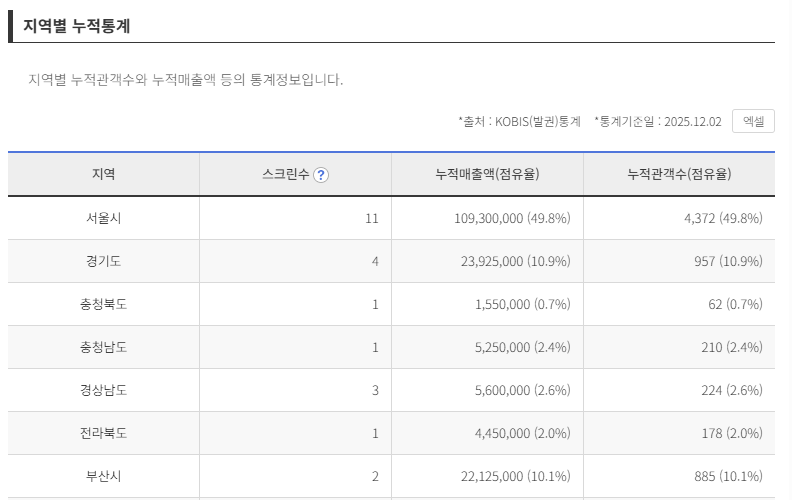Click the 충청남도 region cell
Viewport: 792px width, 500px height.
coord(104,347)
